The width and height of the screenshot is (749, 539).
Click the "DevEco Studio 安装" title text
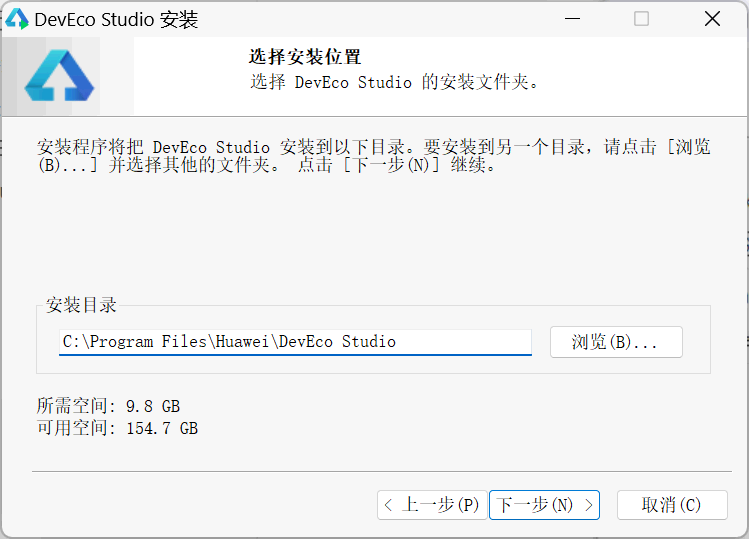[116, 19]
